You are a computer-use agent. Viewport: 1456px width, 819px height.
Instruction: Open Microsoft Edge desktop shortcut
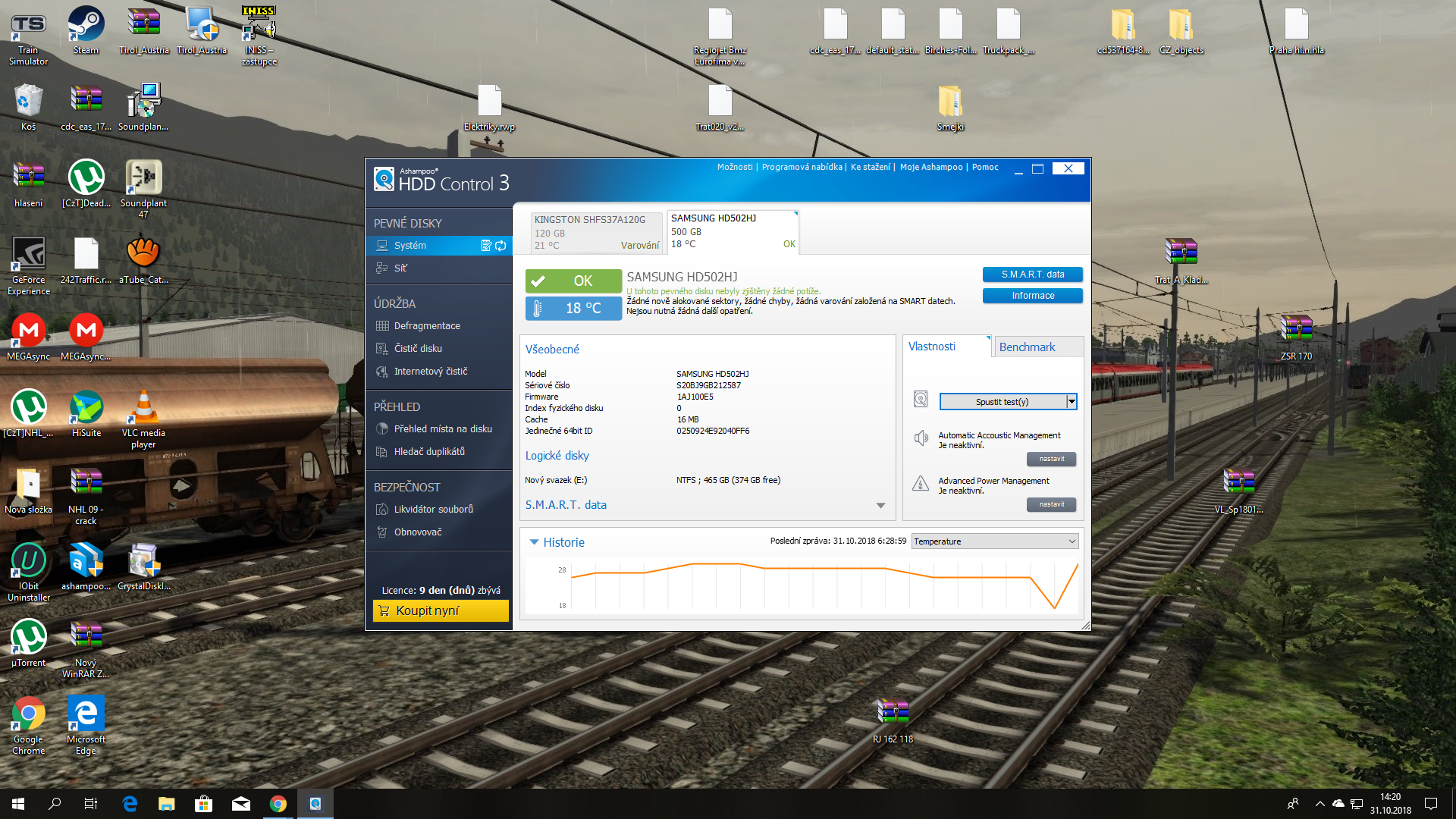point(86,725)
